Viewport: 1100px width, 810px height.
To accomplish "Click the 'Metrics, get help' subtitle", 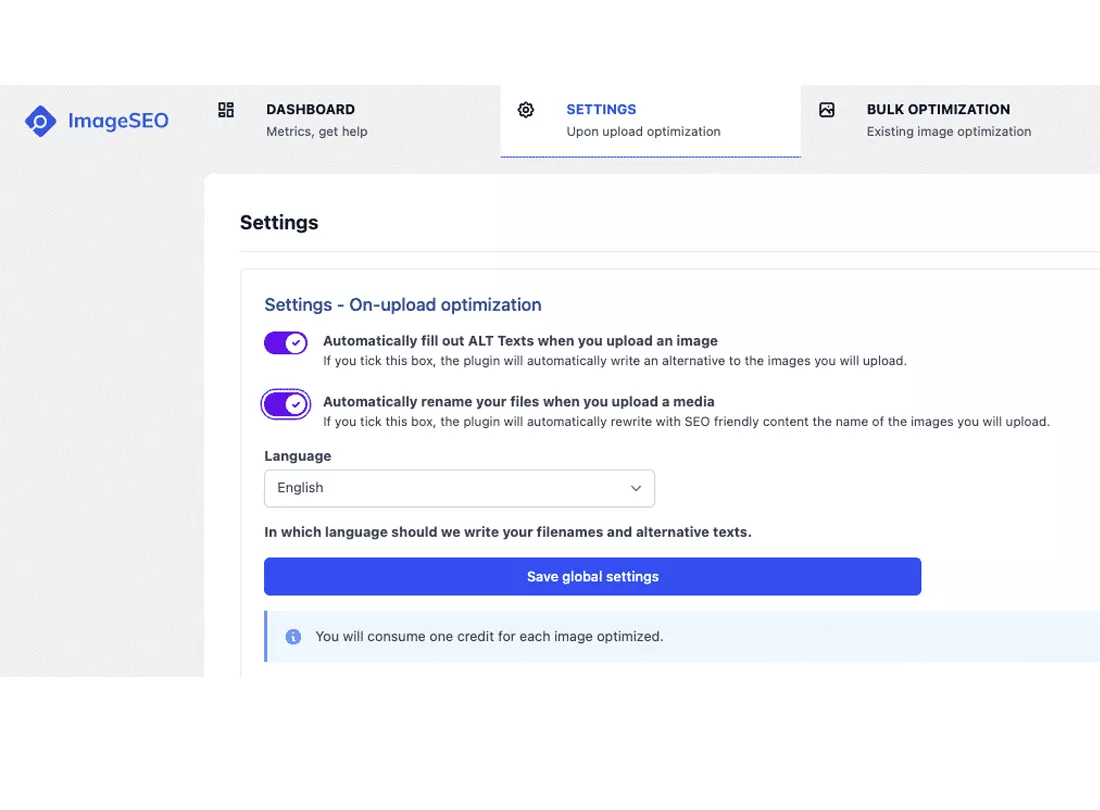I will (x=316, y=132).
